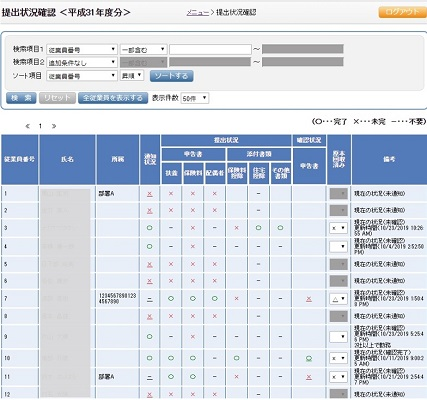Open row 7 原本回収済み △ dropdown
The height and width of the screenshot is (400, 427).
[338, 299]
